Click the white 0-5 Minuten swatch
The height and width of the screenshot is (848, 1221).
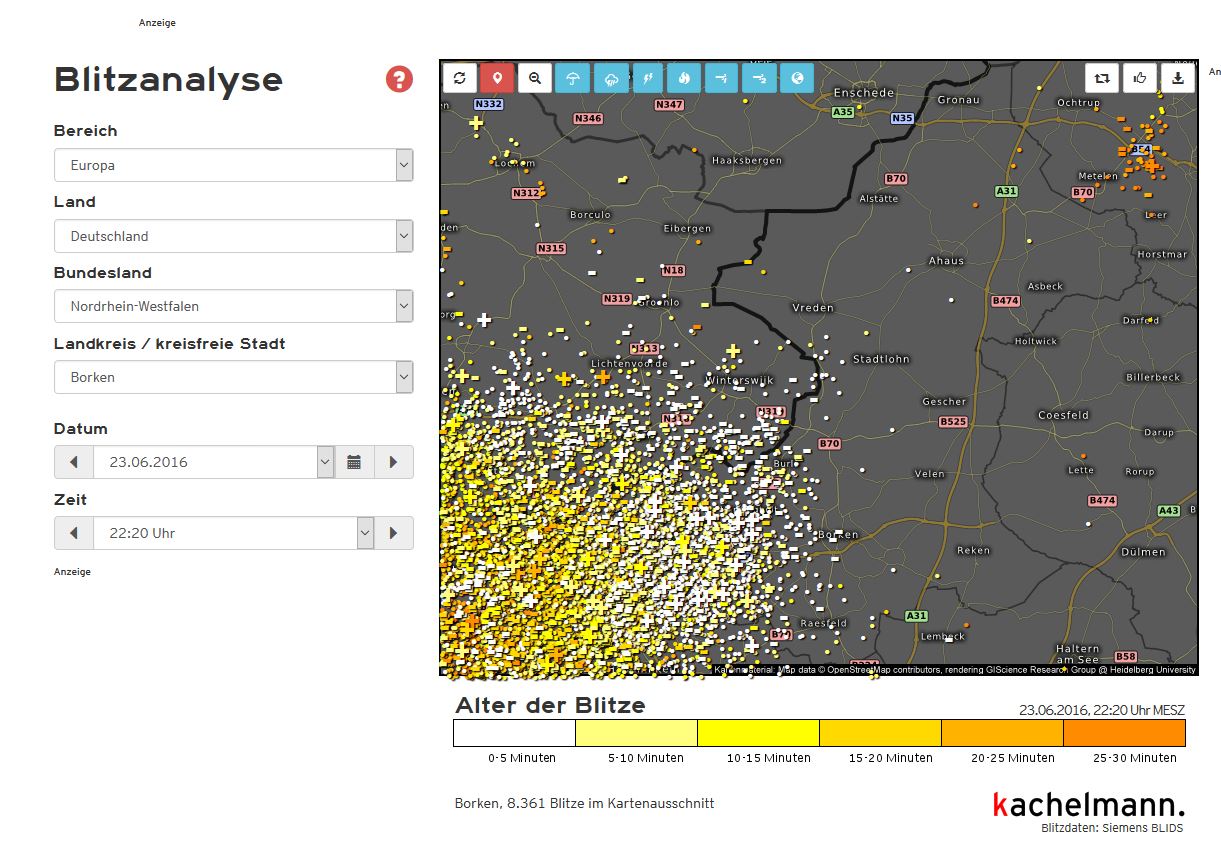tap(514, 733)
